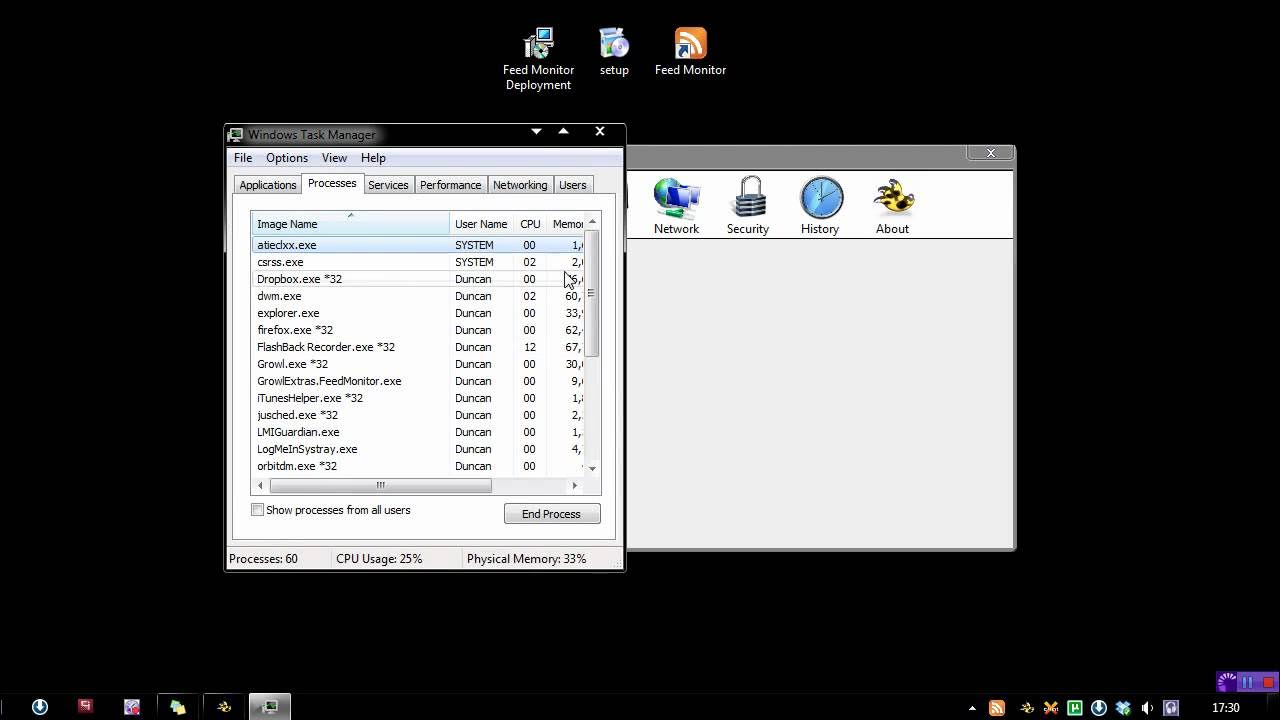Click the Task Manager title bar up arrow
Image resolution: width=1280 pixels, height=720 pixels.
[x=563, y=131]
